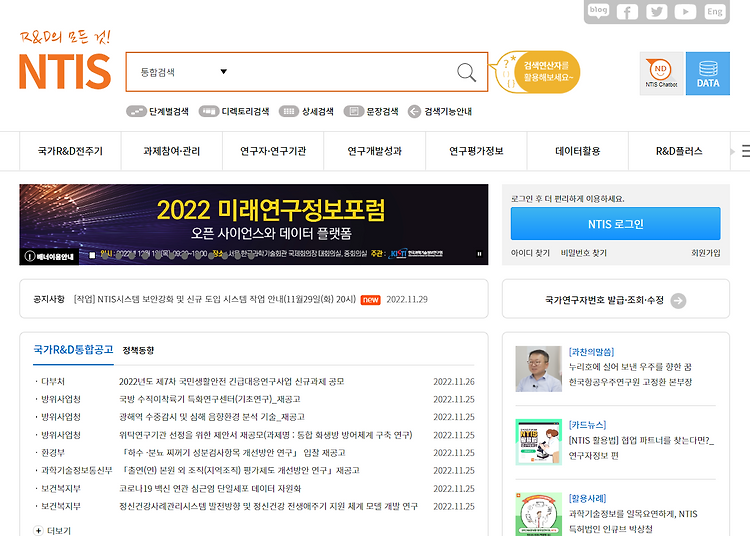Open the 데이터활용 menu

[x=577, y=151]
